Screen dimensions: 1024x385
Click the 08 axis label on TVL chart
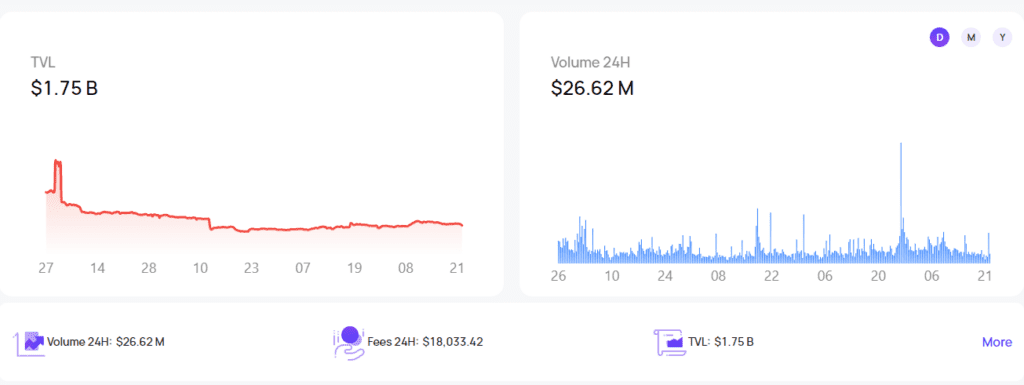[x=406, y=268]
